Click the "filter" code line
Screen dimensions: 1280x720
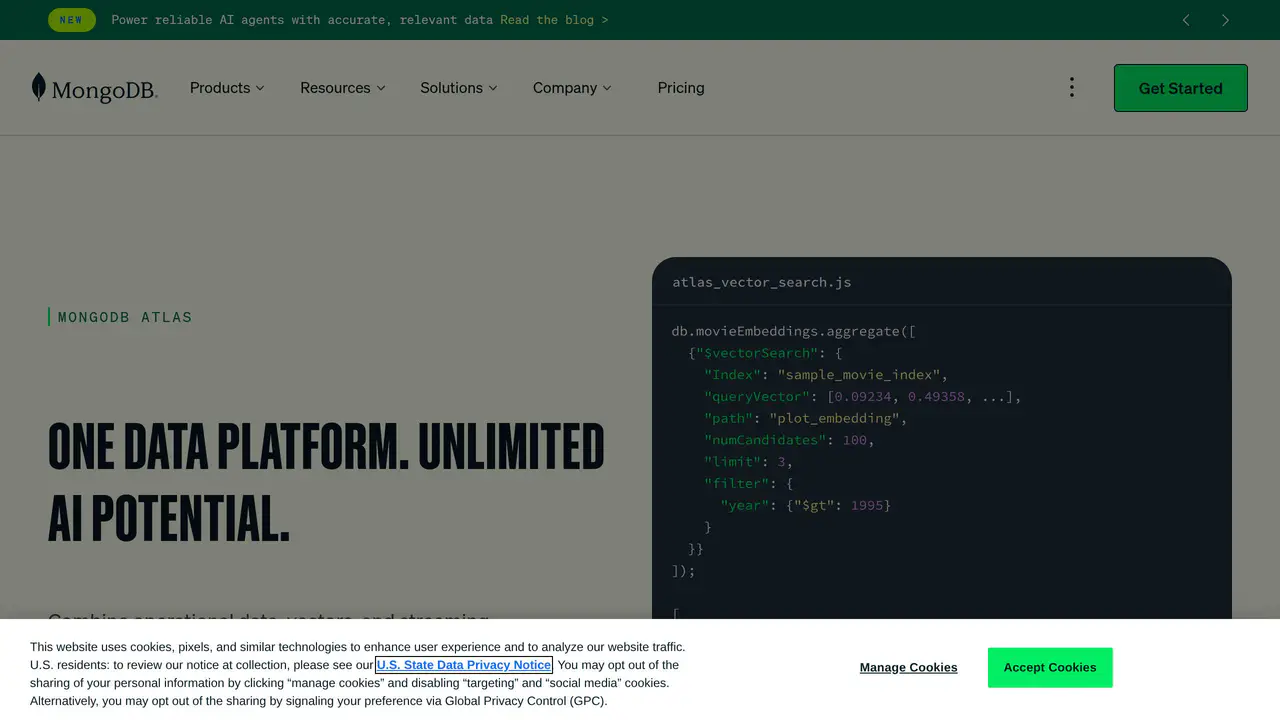[749, 484]
